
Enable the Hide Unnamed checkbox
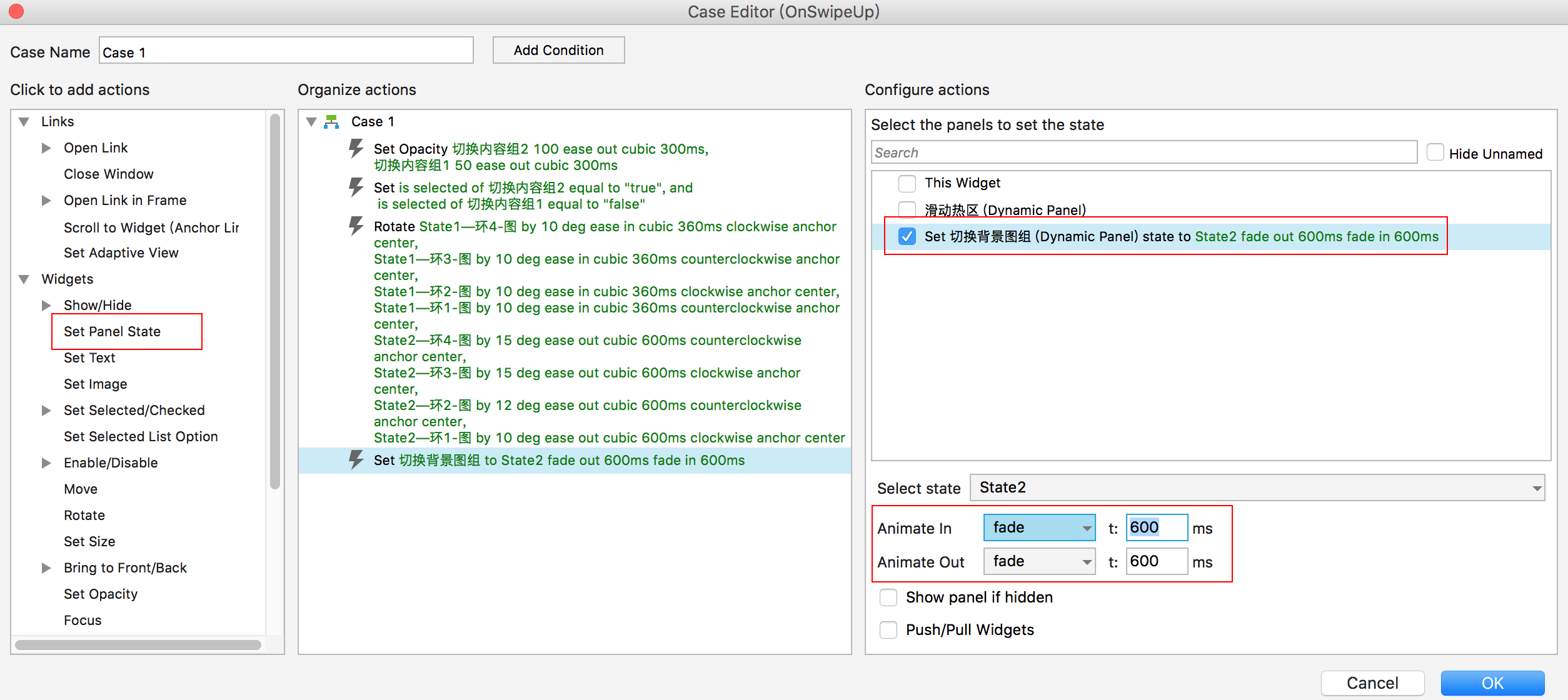[x=1435, y=153]
